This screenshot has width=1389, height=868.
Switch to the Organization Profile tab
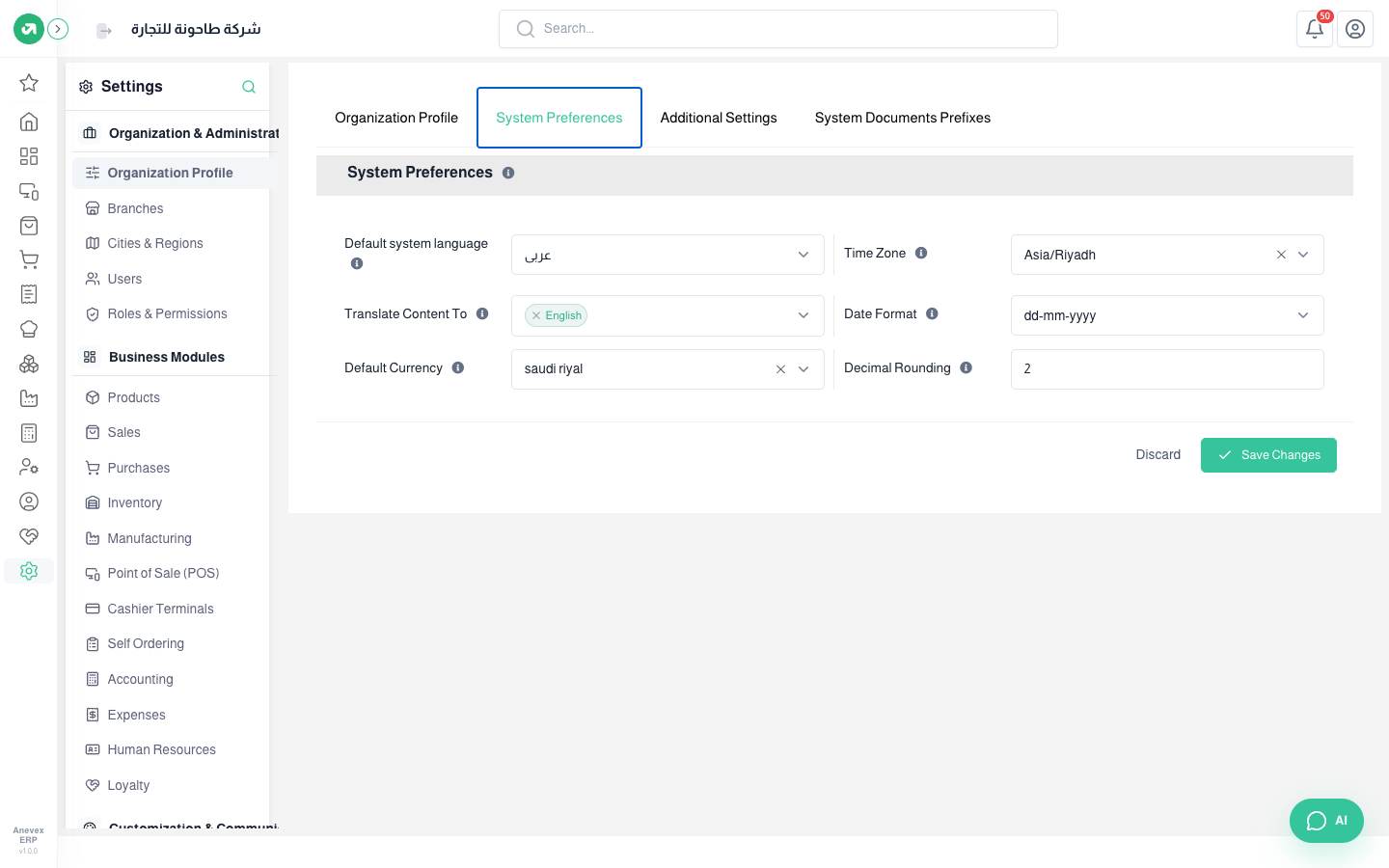tap(396, 118)
